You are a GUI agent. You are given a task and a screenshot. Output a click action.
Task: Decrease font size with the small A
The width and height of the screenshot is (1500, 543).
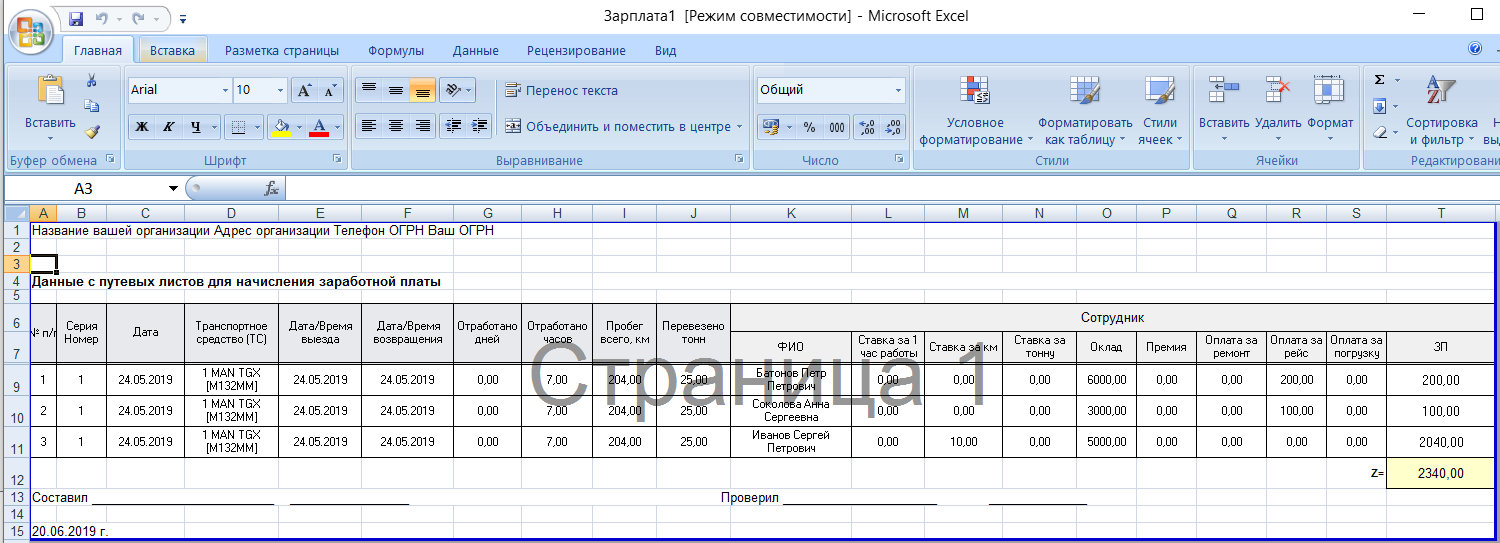331,90
